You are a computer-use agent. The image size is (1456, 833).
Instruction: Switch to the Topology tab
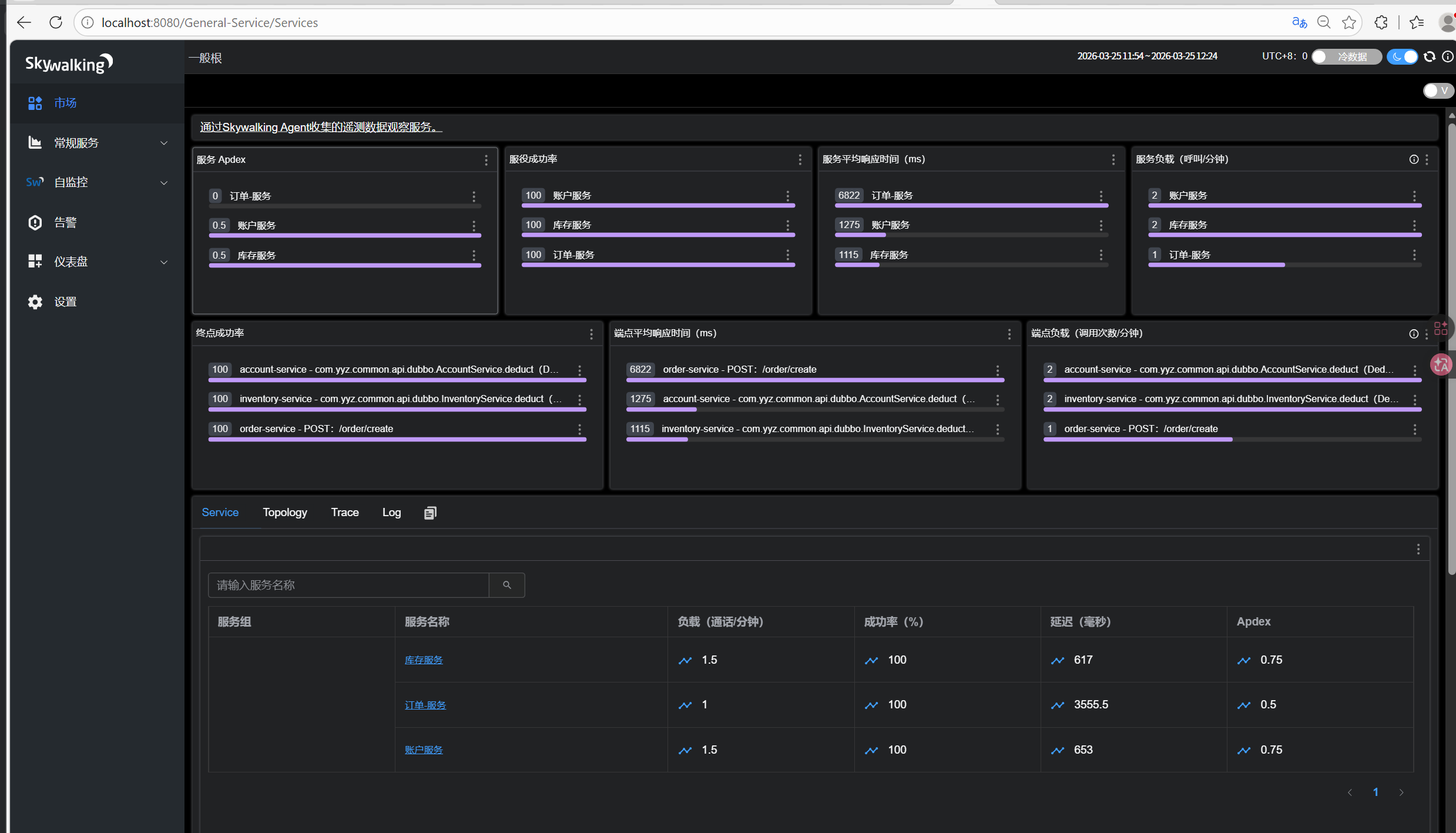point(284,513)
